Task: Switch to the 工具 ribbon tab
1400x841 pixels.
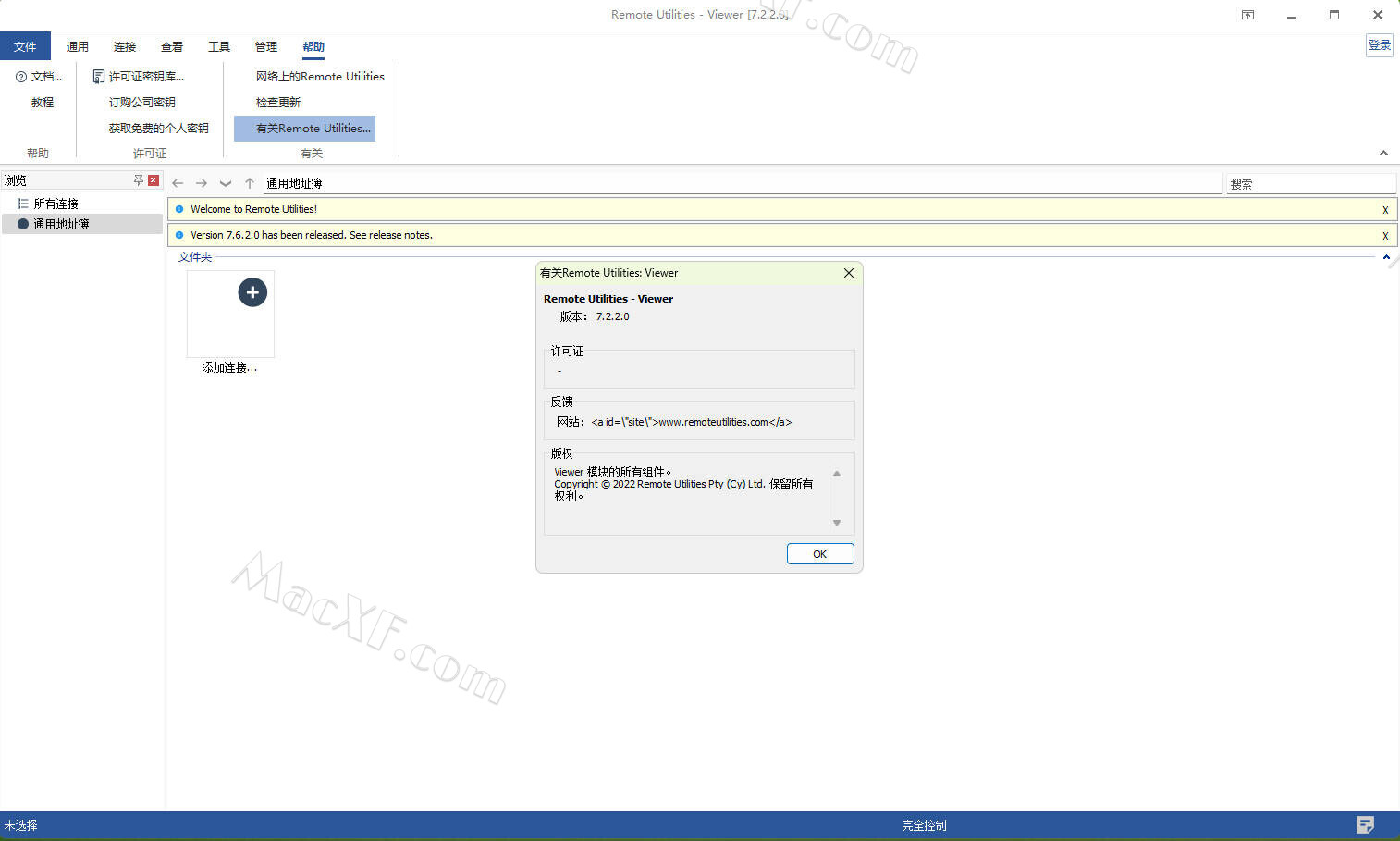Action: pyautogui.click(x=219, y=46)
